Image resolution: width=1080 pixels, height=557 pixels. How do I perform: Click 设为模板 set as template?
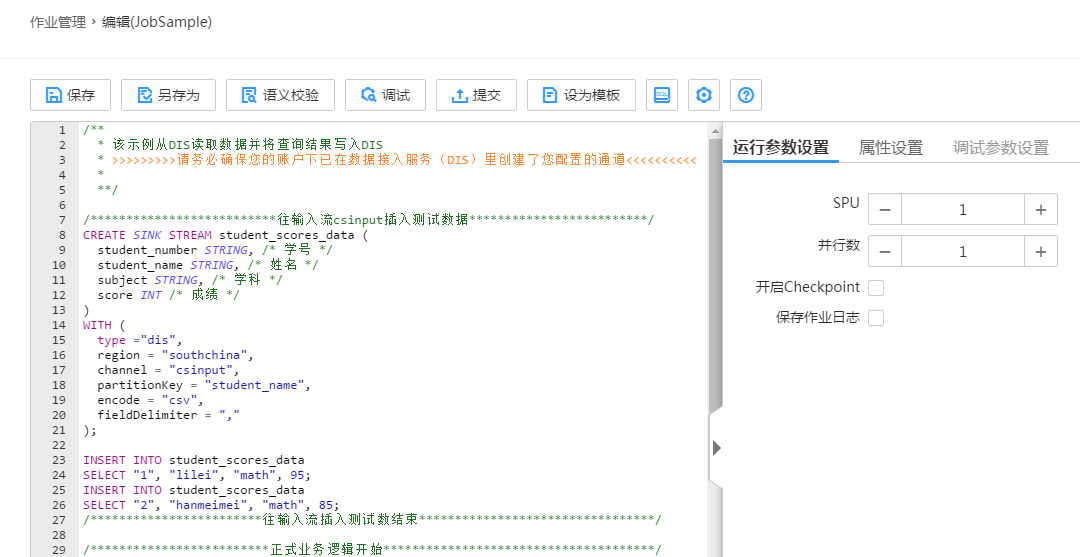tap(581, 95)
